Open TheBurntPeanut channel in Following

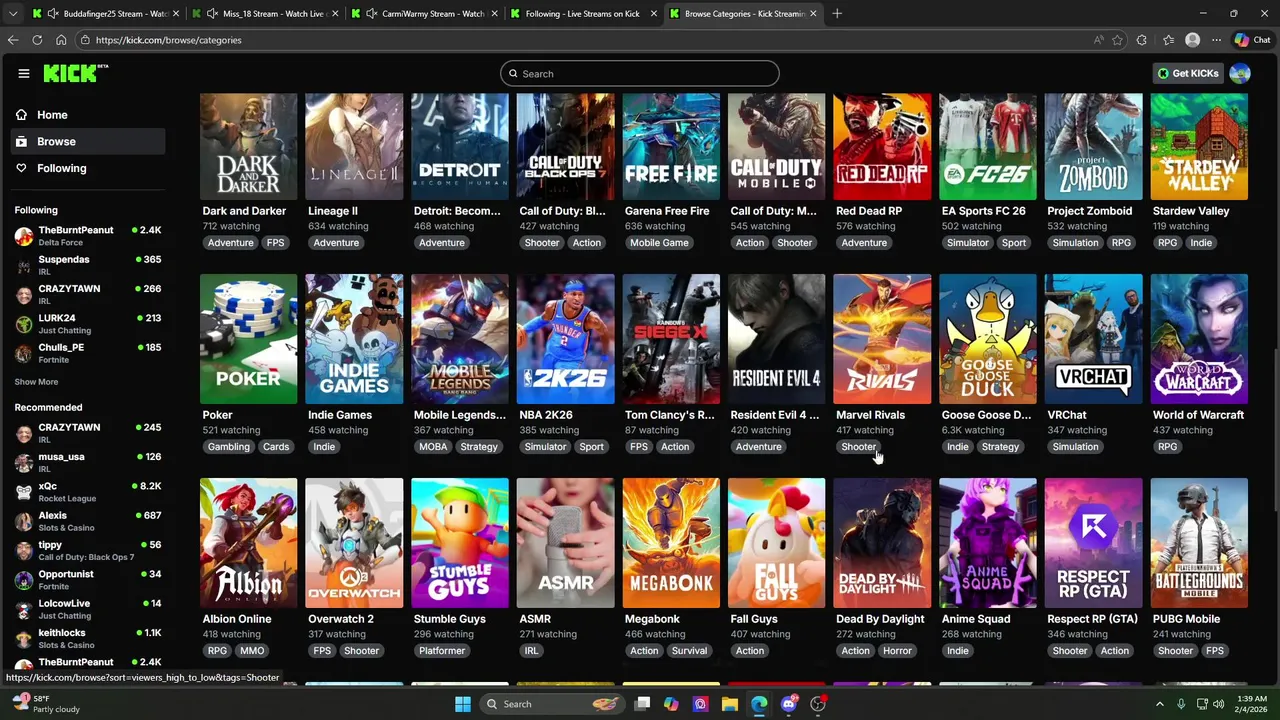pyautogui.click(x=88, y=236)
